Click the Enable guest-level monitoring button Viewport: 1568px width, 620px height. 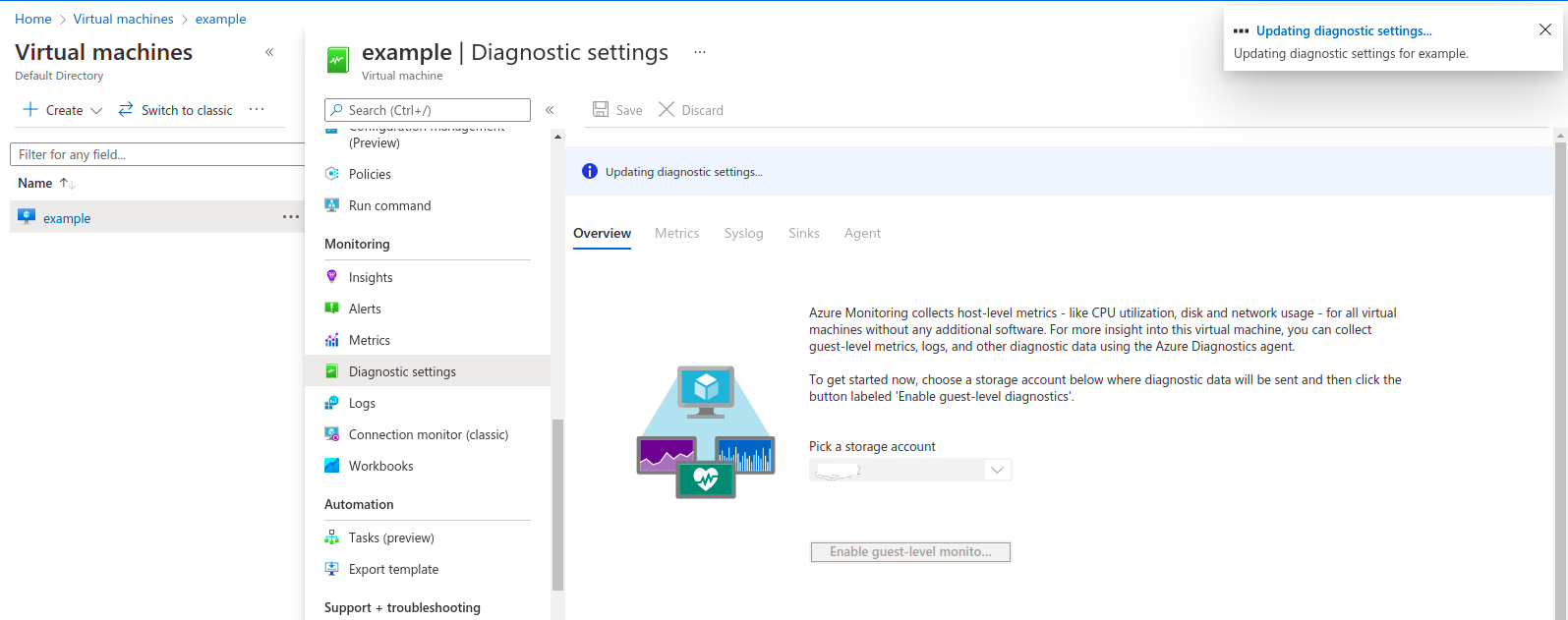tap(910, 552)
